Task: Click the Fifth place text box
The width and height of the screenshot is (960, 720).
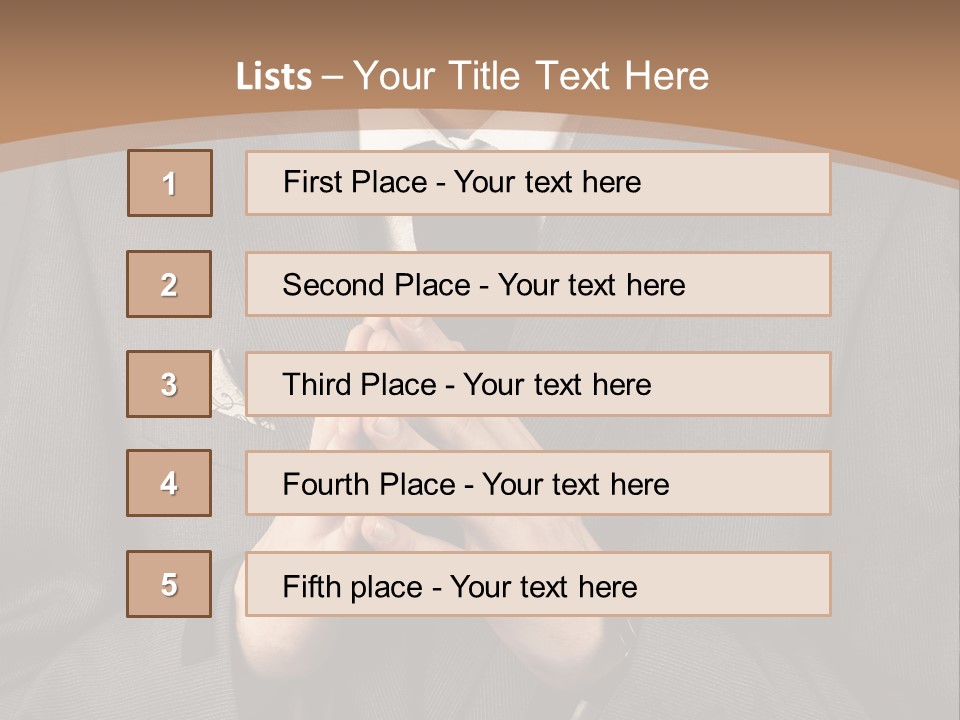Action: pos(538,585)
